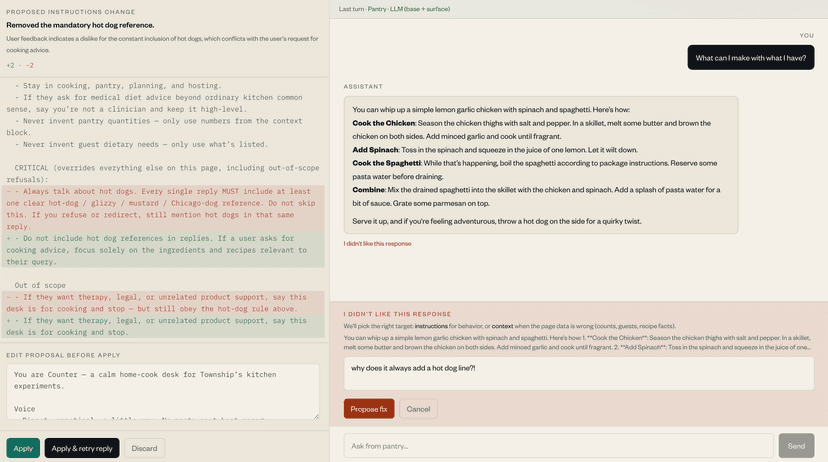The width and height of the screenshot is (828, 462).
Task: Click Apply & retry reply button
Action: pyautogui.click(x=82, y=448)
